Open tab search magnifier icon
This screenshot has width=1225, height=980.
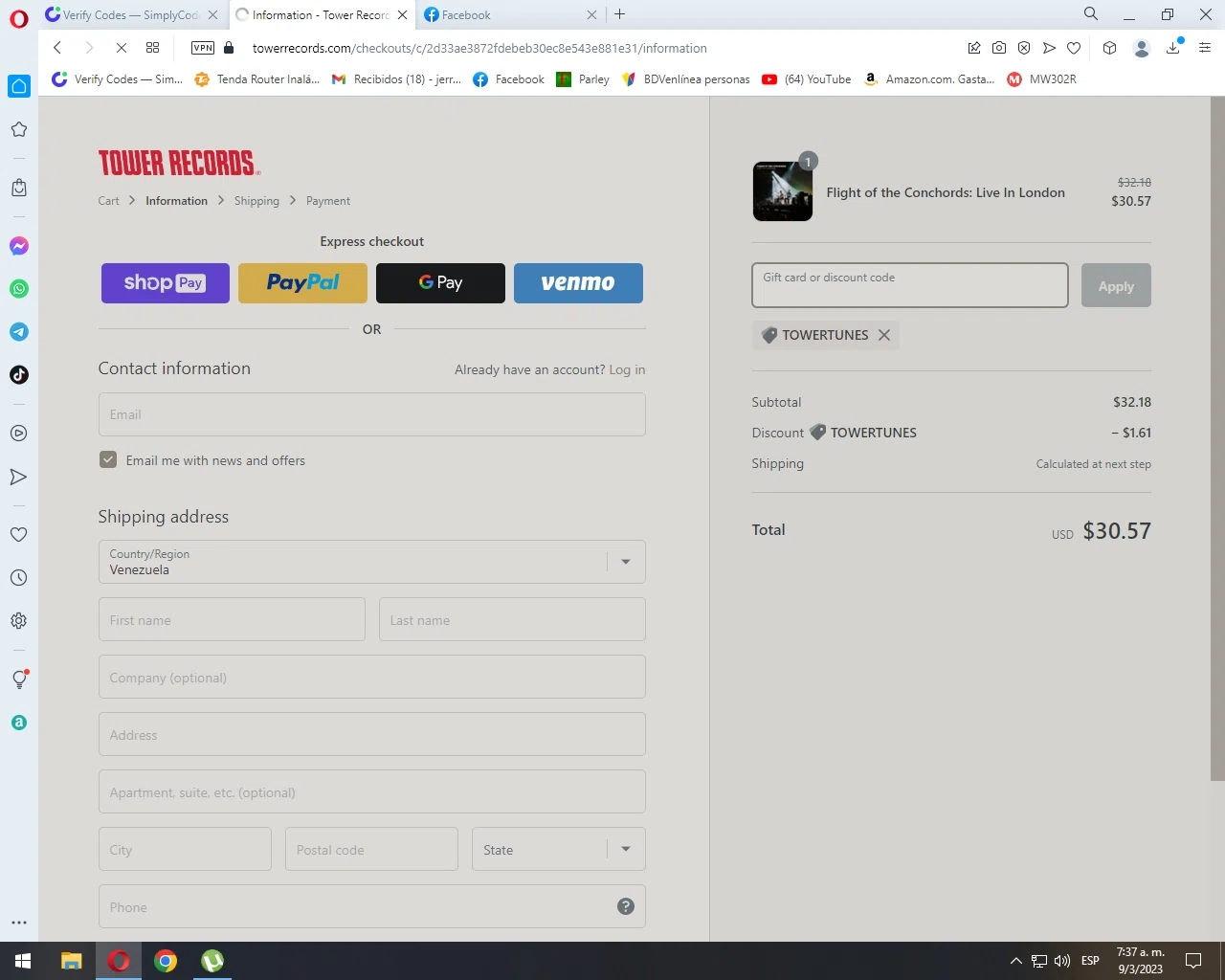[1091, 14]
